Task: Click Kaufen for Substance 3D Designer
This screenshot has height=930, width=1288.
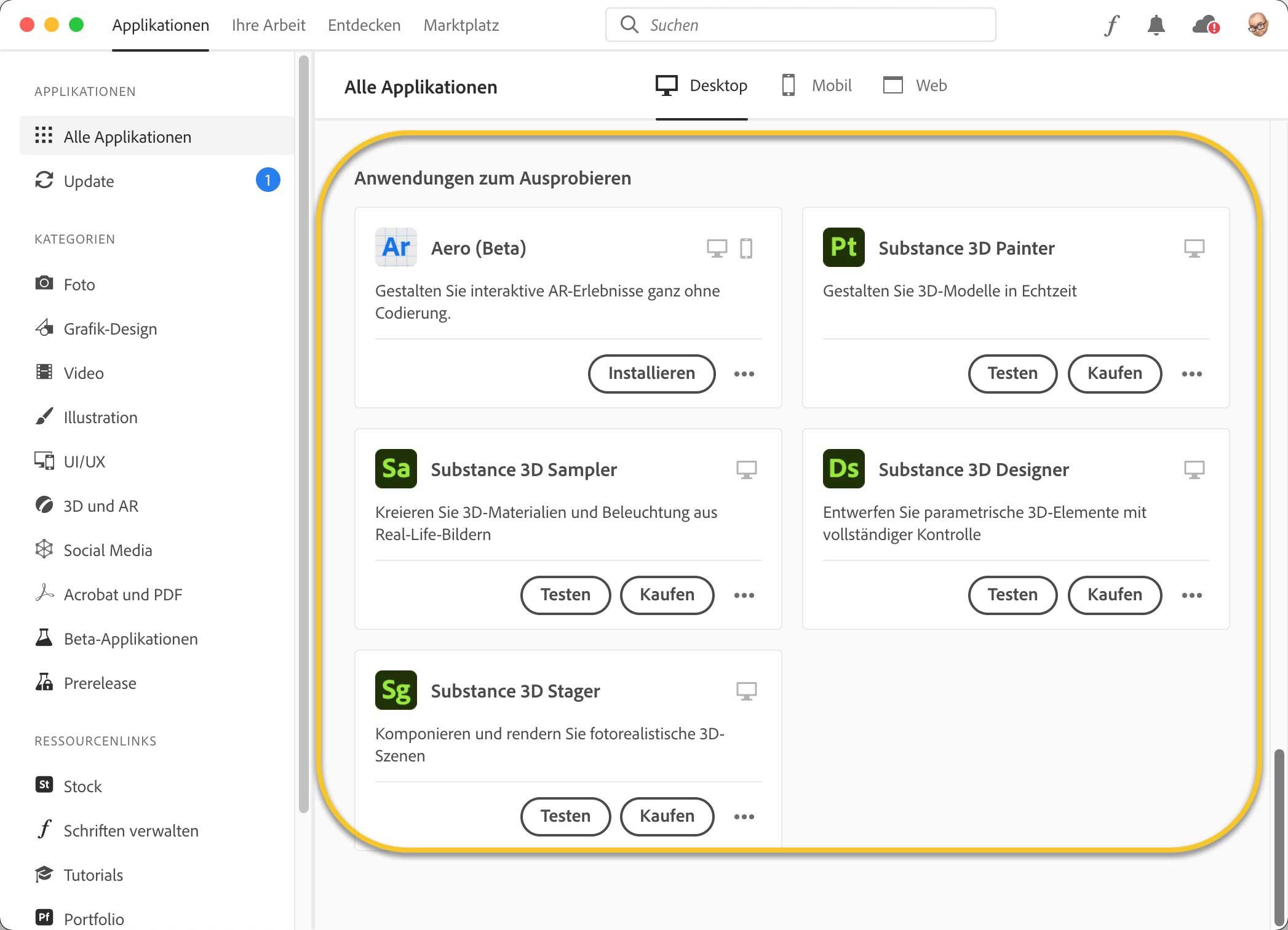Action: coord(1114,595)
